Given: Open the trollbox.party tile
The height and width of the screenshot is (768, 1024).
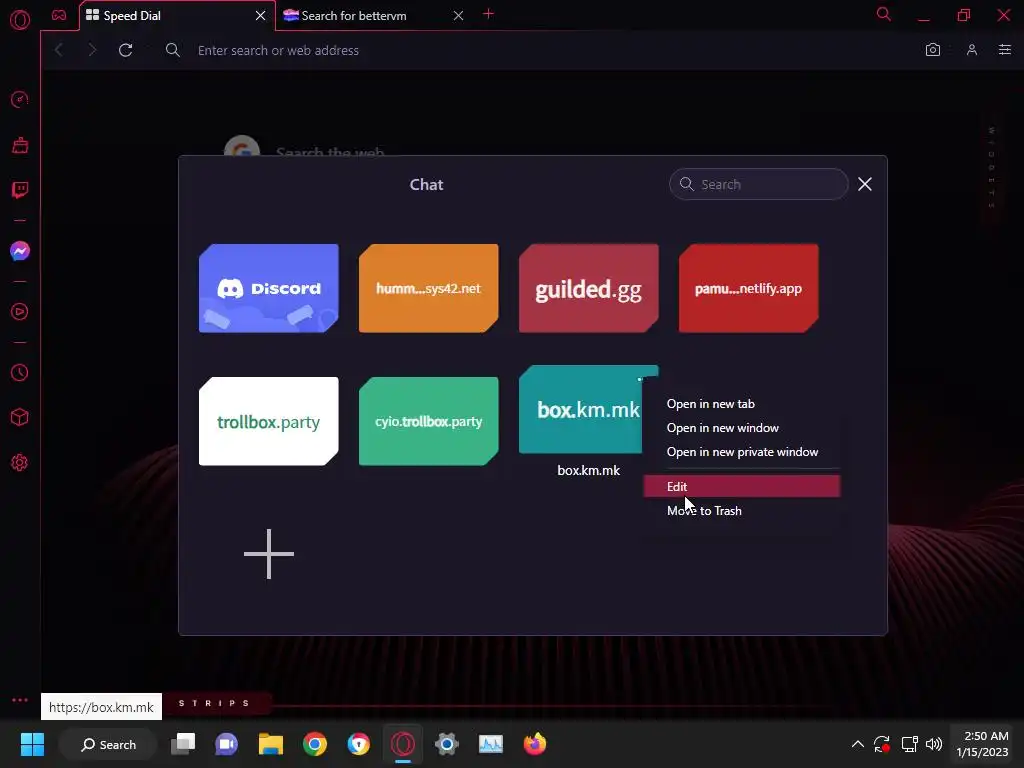Looking at the screenshot, I should [268, 421].
